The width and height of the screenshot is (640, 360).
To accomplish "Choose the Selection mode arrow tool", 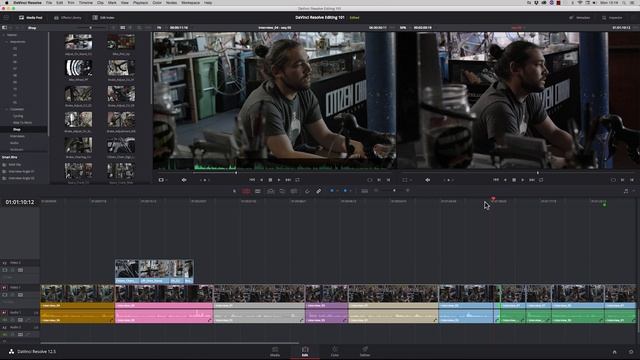I will point(234,191).
